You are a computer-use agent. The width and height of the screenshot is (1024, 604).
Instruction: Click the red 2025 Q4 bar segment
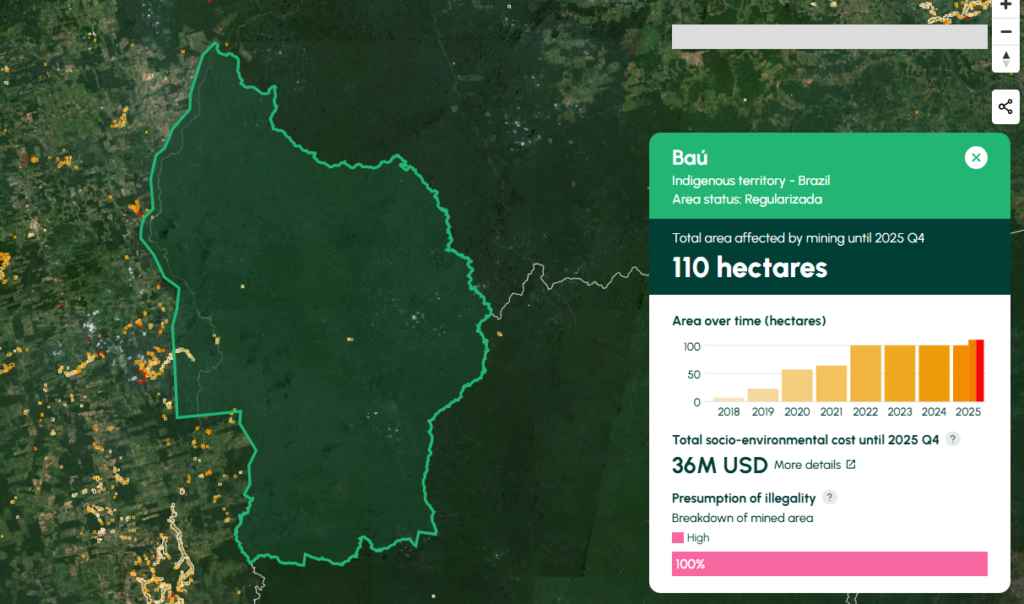[980, 371]
